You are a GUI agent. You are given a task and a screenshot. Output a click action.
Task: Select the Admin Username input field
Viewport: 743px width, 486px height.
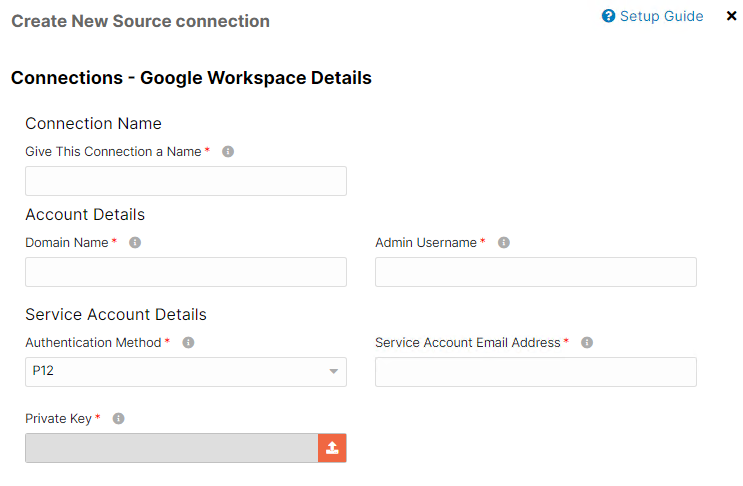pyautogui.click(x=536, y=272)
